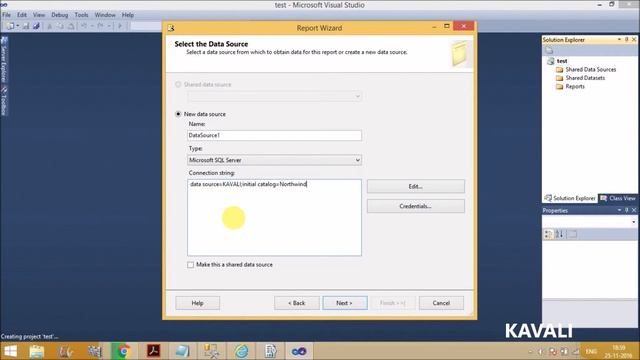Click the notepad taskbar icon

point(182,351)
